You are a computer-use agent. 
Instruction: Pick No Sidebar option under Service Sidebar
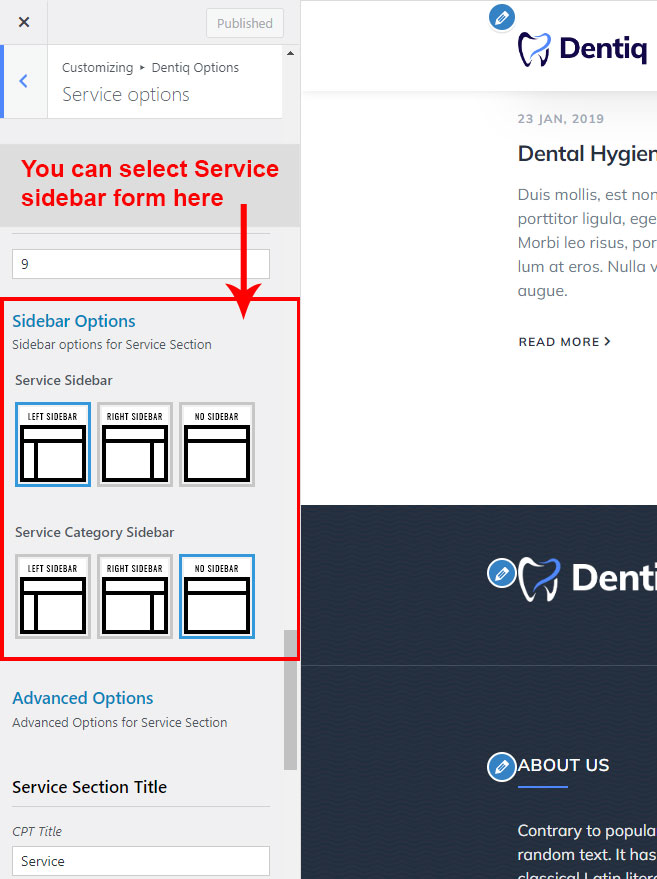(217, 444)
